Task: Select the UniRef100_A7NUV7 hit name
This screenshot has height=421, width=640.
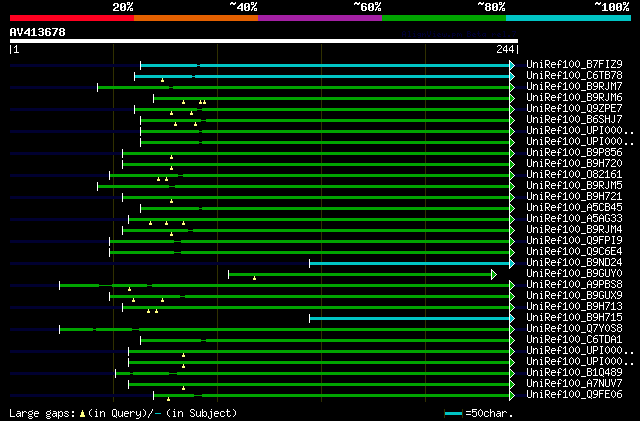Action: tap(574, 384)
